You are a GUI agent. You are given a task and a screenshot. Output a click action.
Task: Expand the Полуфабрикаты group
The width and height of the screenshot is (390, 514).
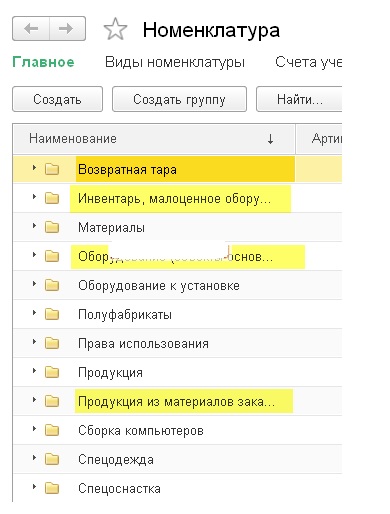pyautogui.click(x=34, y=312)
